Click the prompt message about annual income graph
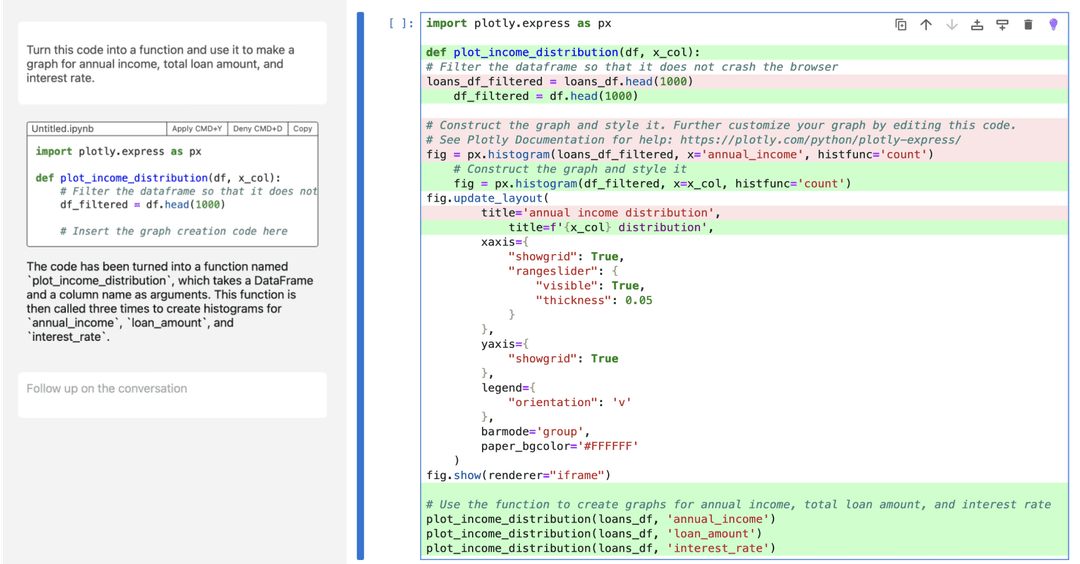This screenshot has height=564, width=1080. point(160,64)
